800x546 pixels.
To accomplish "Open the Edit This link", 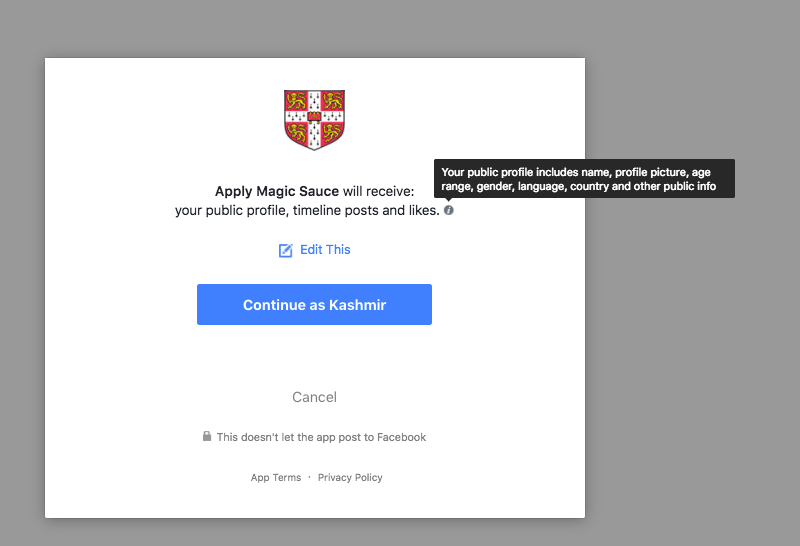I will coord(325,250).
